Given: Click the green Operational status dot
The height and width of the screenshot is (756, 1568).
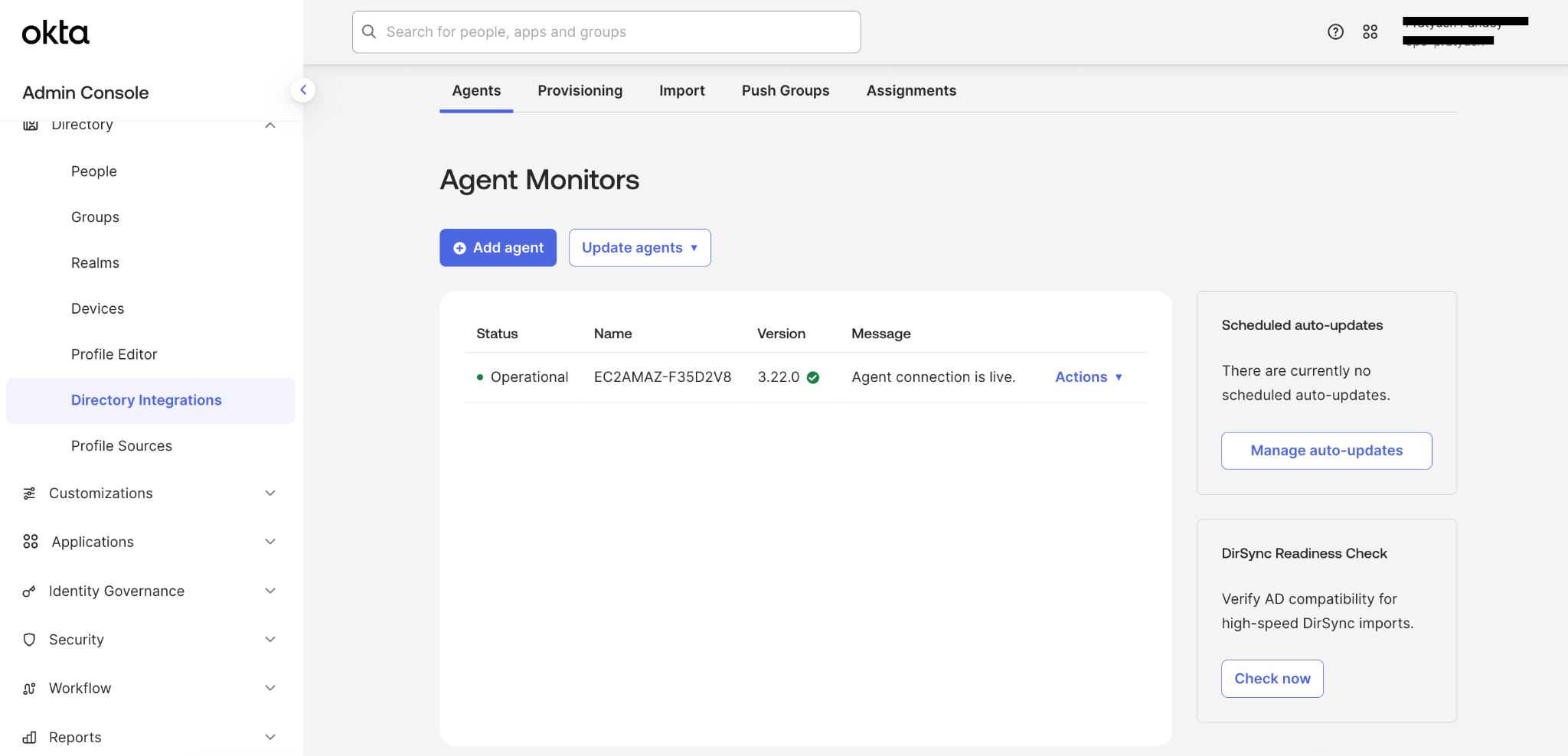Looking at the screenshot, I should [480, 377].
